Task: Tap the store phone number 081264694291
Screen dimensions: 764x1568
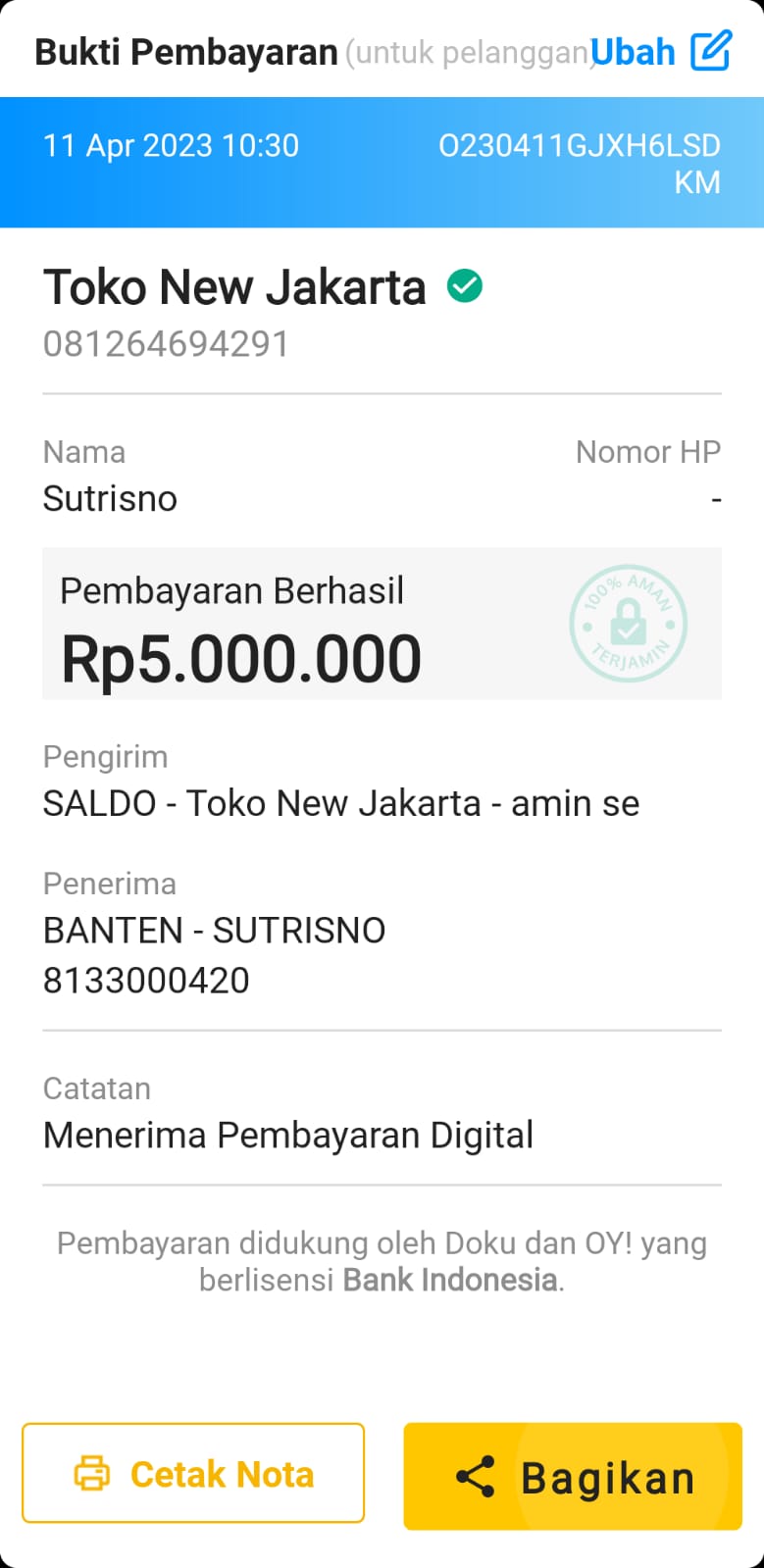Action: [166, 344]
